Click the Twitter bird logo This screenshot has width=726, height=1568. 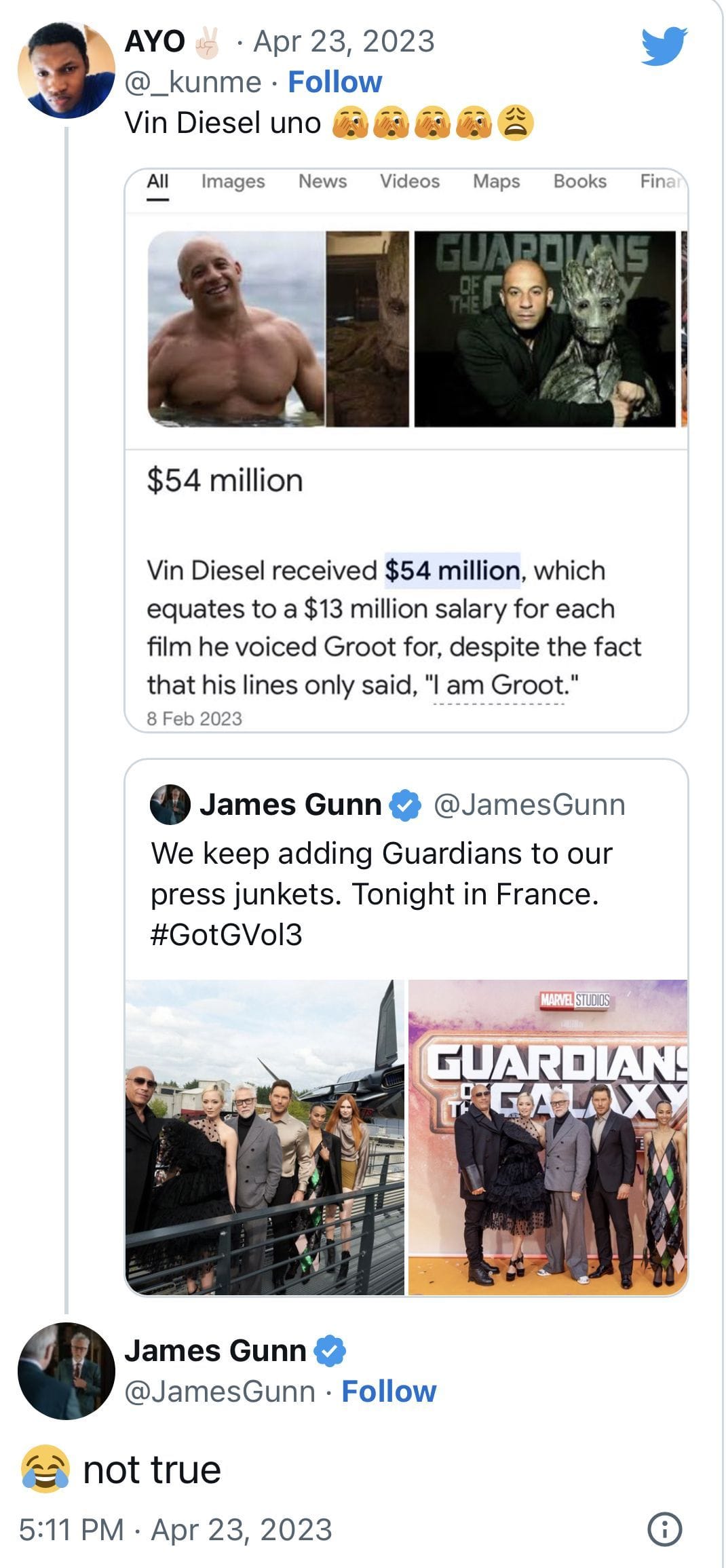coord(662,47)
